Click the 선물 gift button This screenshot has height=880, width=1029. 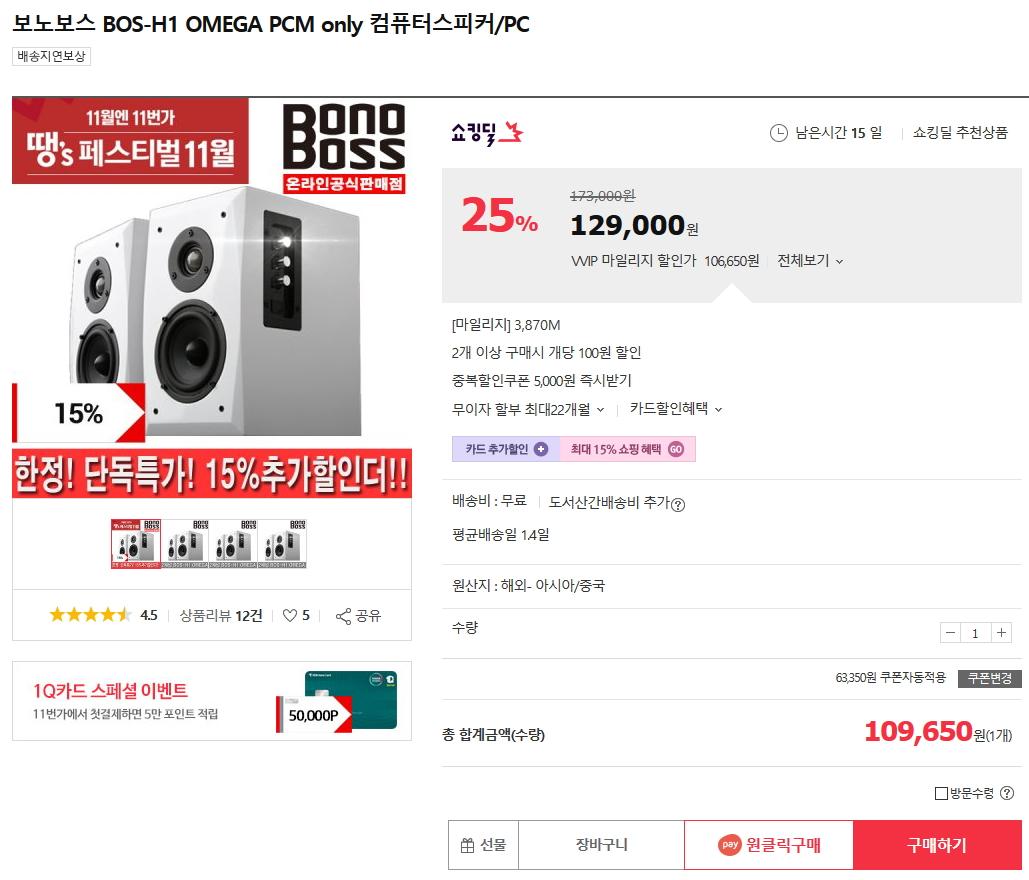pyautogui.click(x=483, y=845)
